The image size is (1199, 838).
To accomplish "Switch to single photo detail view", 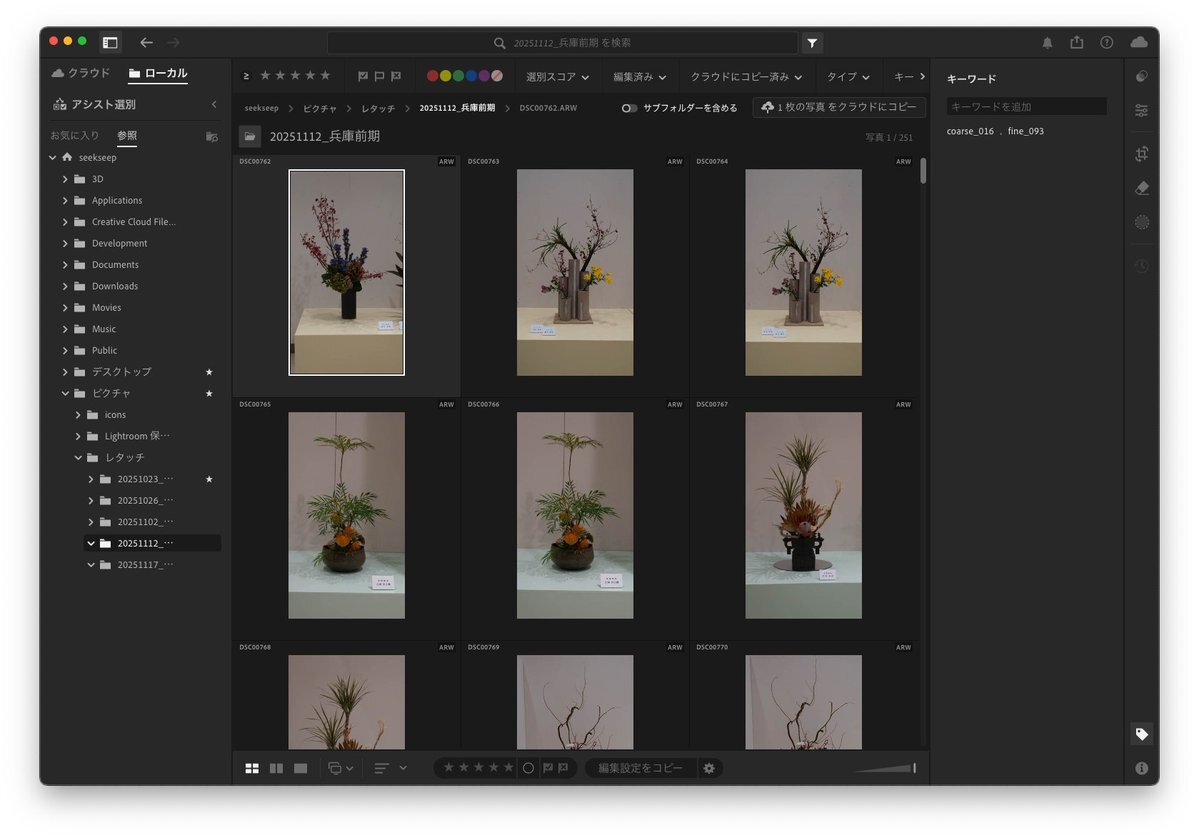I will pos(301,768).
